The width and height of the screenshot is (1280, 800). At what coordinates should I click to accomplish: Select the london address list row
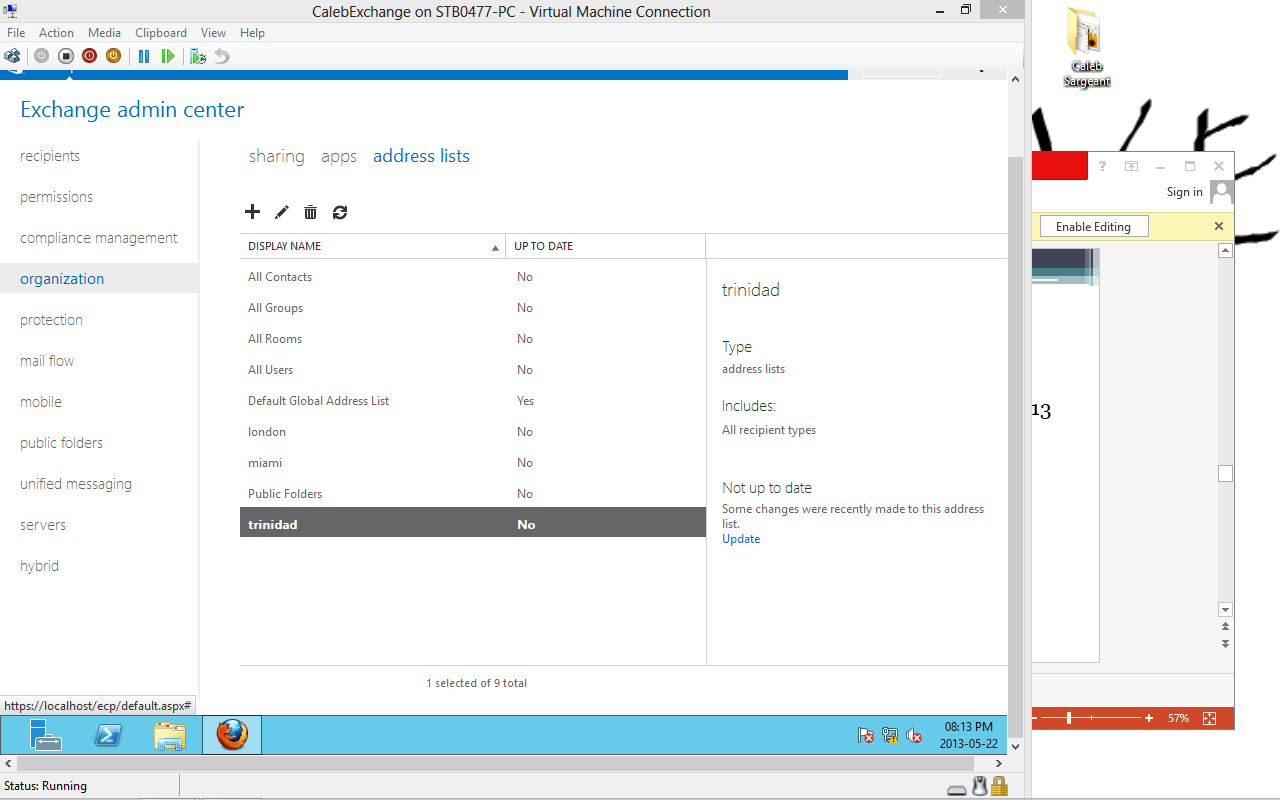[473, 432]
